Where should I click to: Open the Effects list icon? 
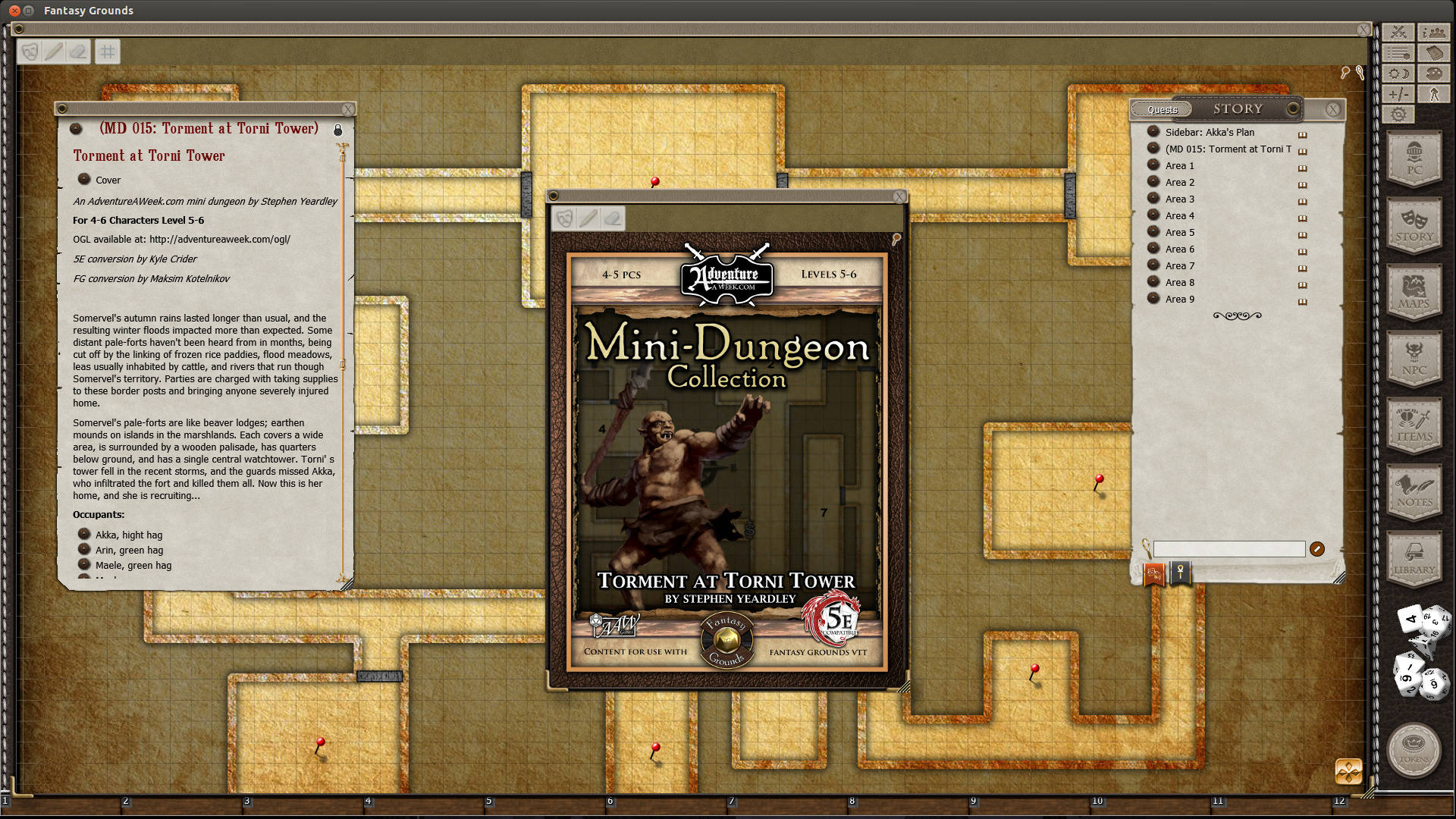pyautogui.click(x=1398, y=53)
